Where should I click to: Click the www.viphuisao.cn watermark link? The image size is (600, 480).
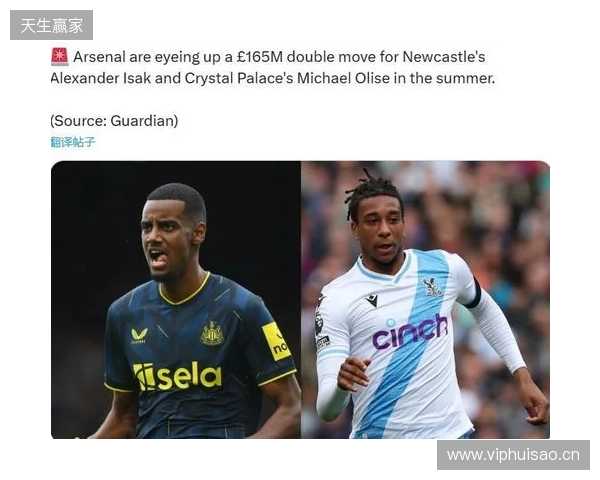tap(513, 455)
